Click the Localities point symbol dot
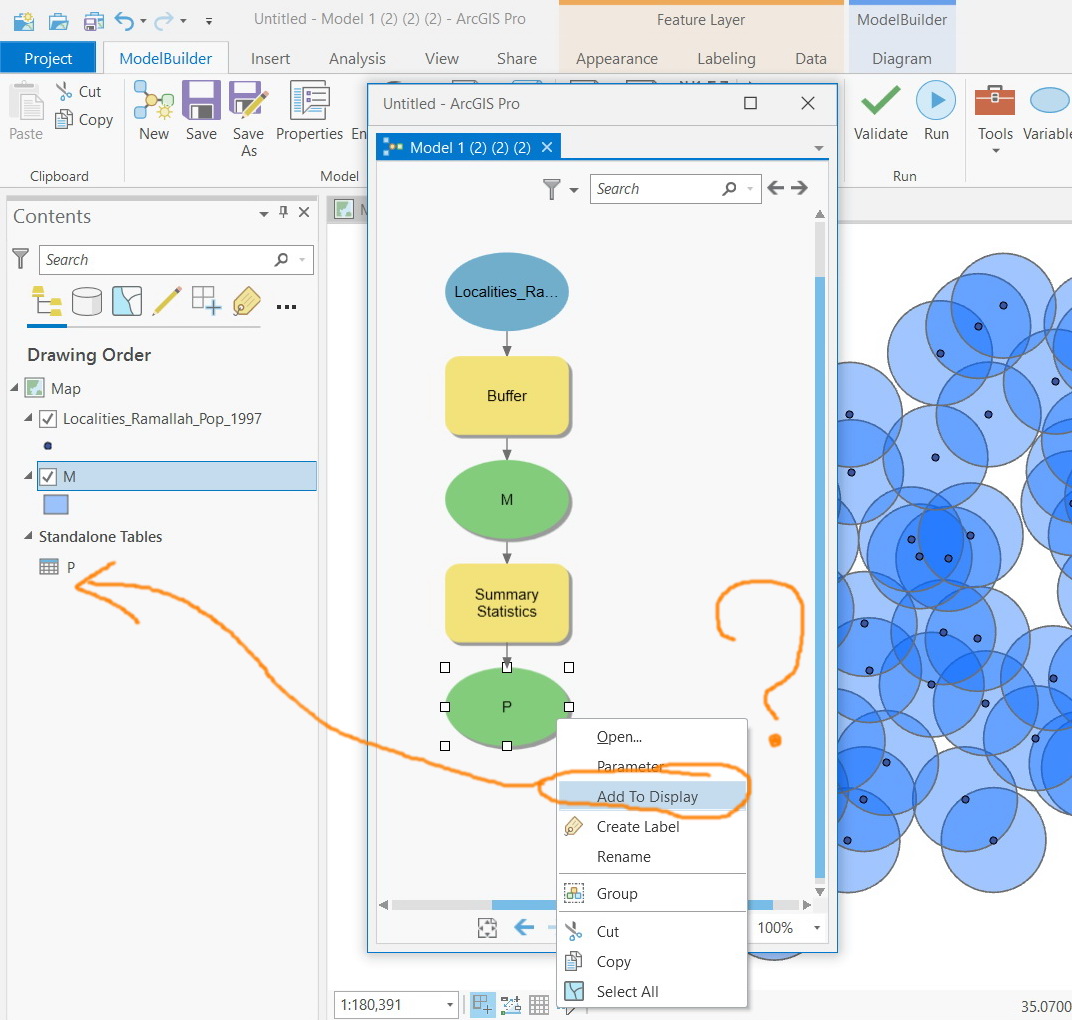Screen dimensions: 1072x1020 pyautogui.click(x=48, y=446)
